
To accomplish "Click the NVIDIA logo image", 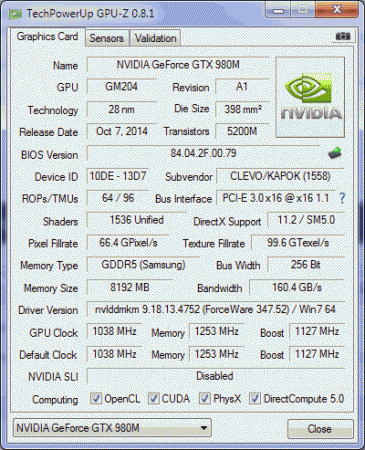I will tap(310, 97).
